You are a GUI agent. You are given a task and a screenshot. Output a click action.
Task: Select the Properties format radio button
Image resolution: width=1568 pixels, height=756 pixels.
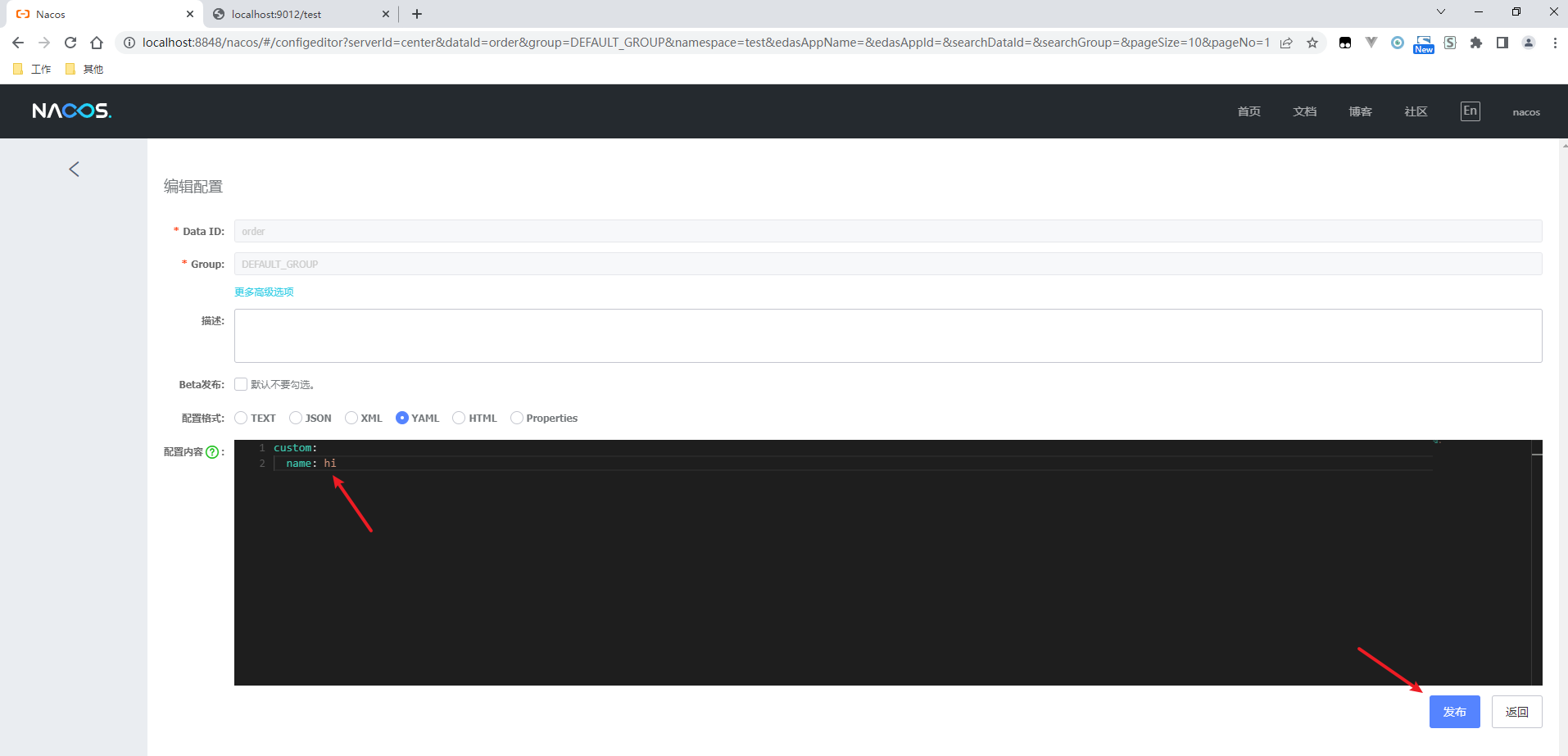tap(516, 418)
